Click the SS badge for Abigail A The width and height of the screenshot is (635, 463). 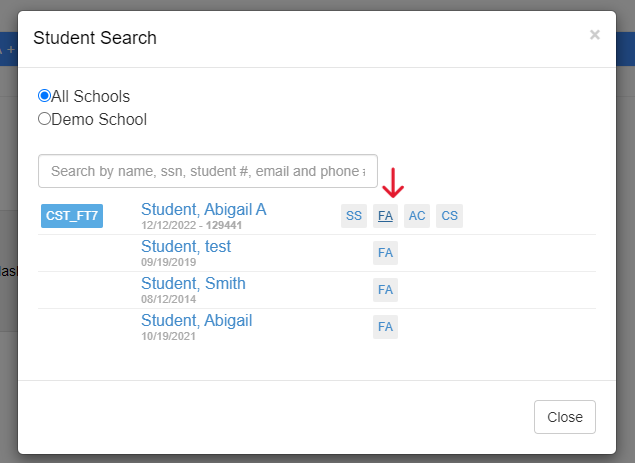(354, 216)
